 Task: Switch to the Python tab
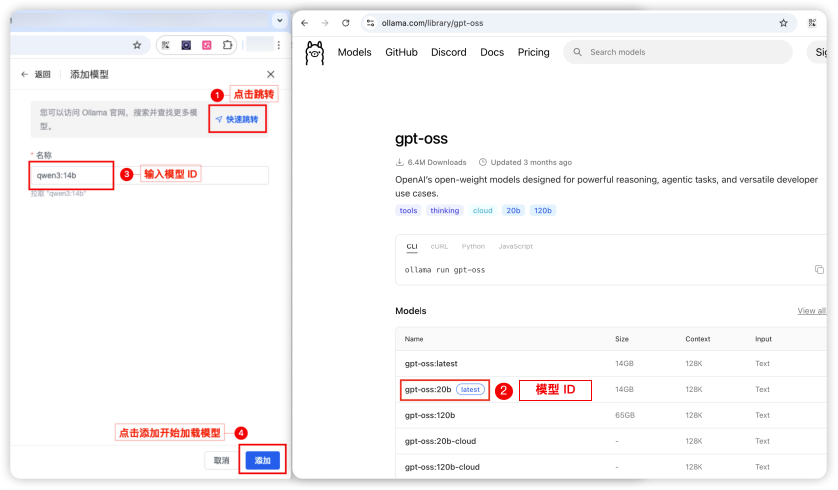point(473,246)
